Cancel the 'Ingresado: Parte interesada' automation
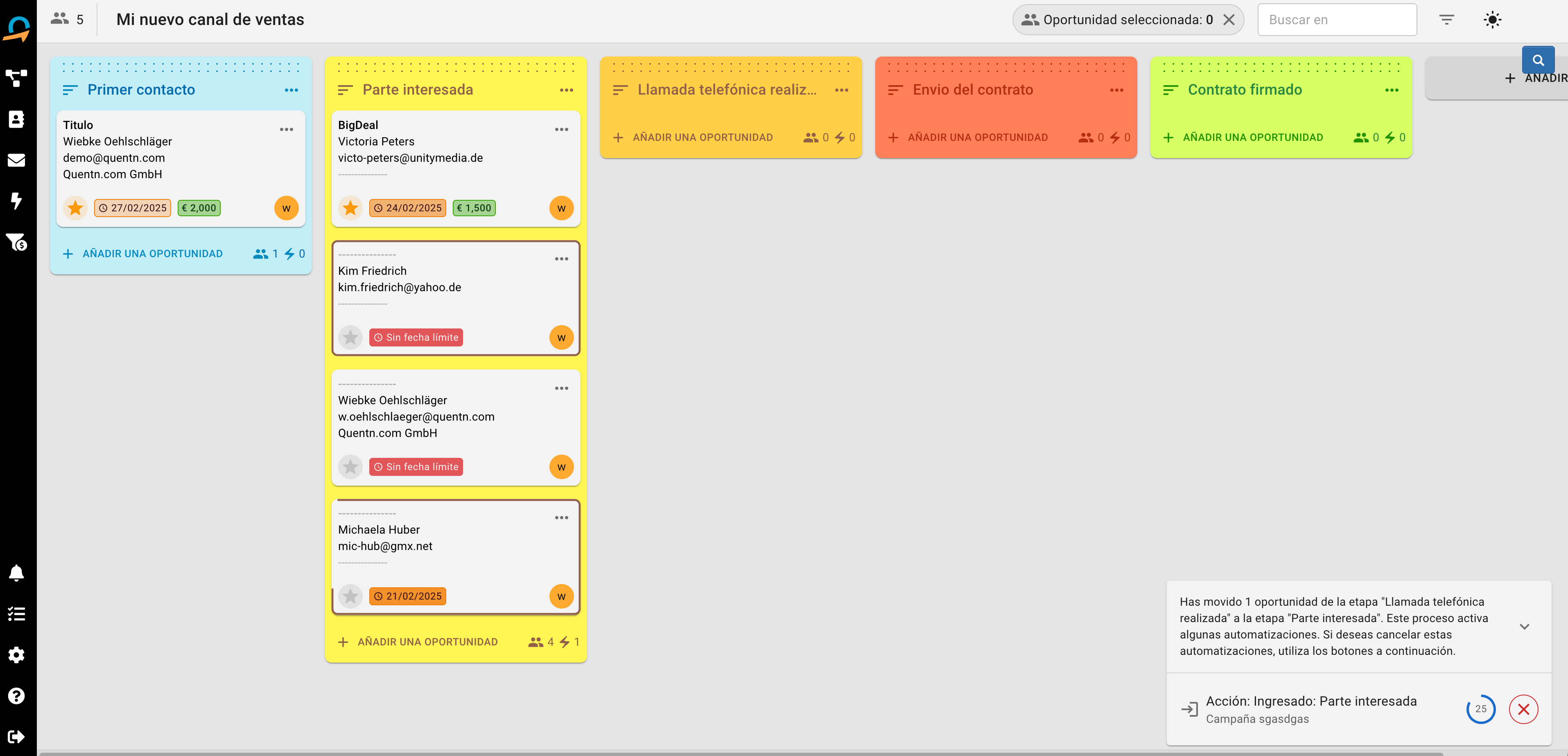The image size is (1568, 756). [x=1523, y=709]
